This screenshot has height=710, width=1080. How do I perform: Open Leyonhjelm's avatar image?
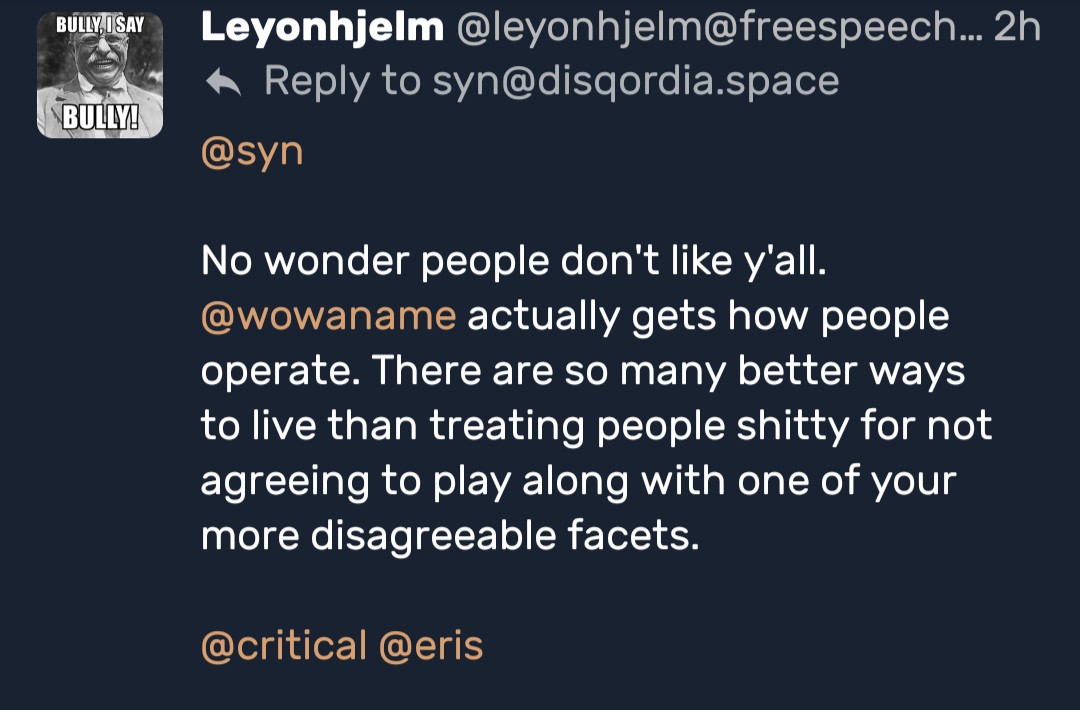point(99,74)
